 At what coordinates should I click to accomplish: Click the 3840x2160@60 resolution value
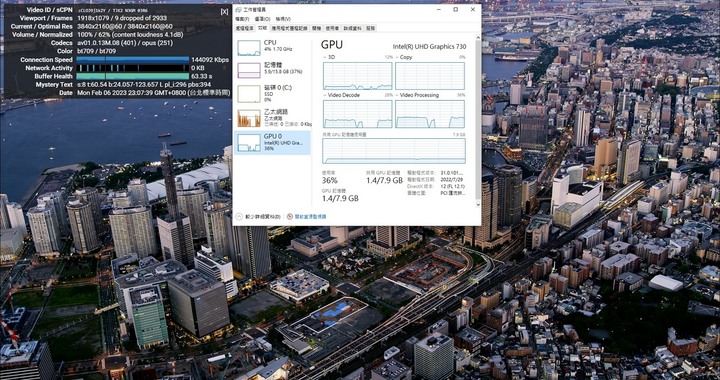tap(124, 27)
